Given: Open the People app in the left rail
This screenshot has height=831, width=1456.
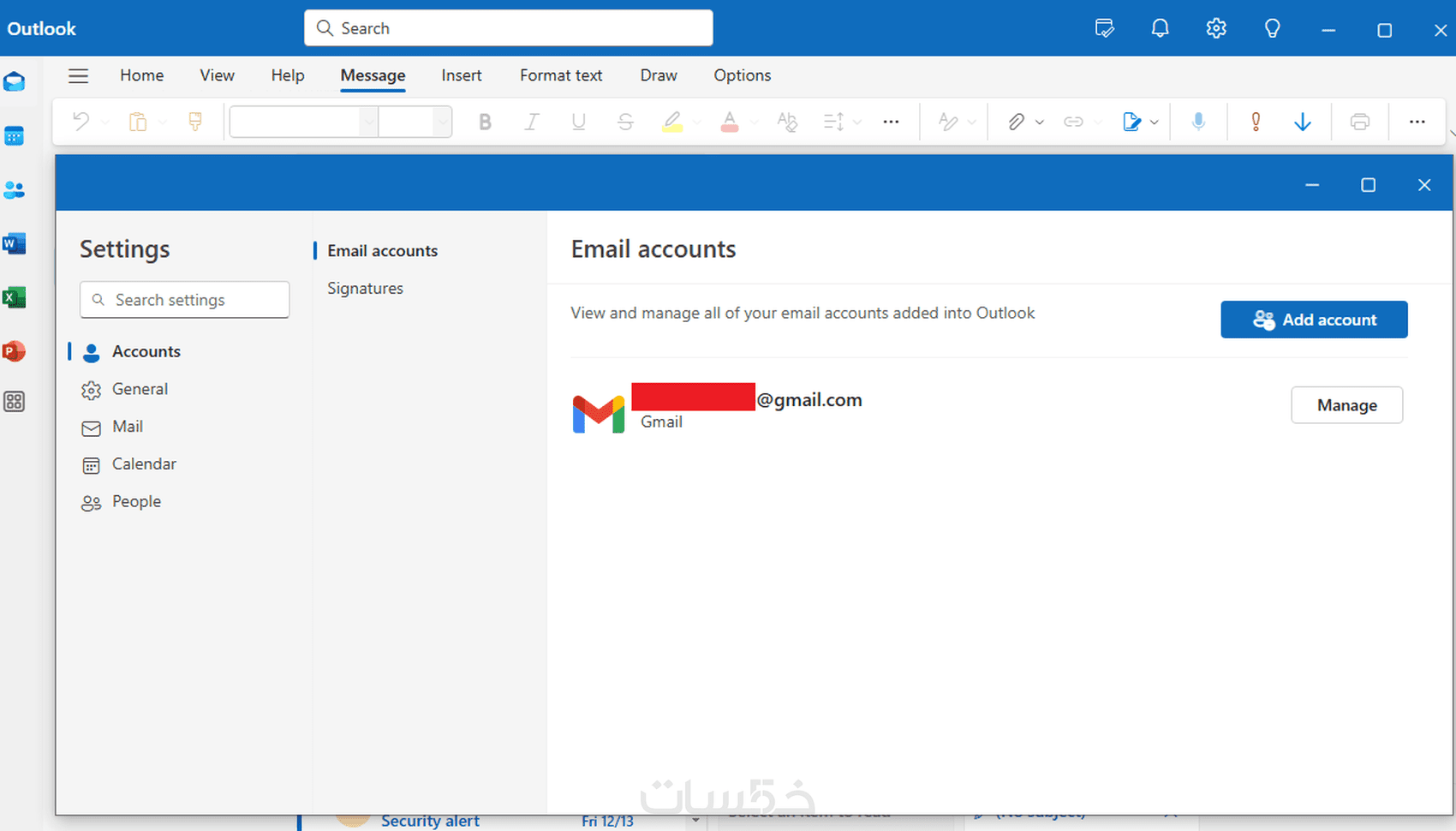Looking at the screenshot, I should click(15, 189).
